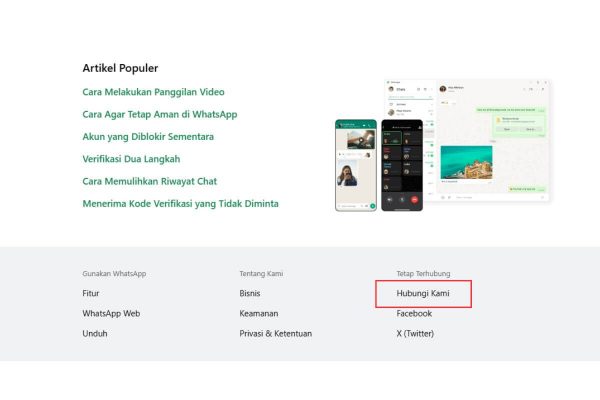Viewport: 600px width, 400px height.
Task: Open Menerima Kode Verifikasi yang Tidak Diminta
Action: point(181,204)
